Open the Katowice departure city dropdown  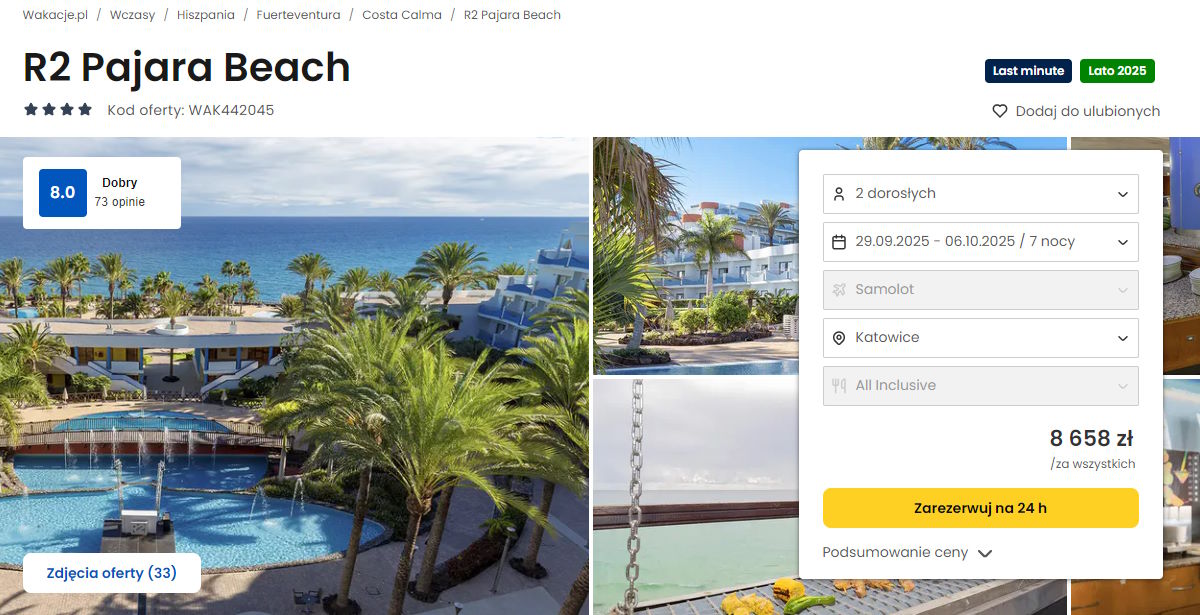(x=981, y=338)
